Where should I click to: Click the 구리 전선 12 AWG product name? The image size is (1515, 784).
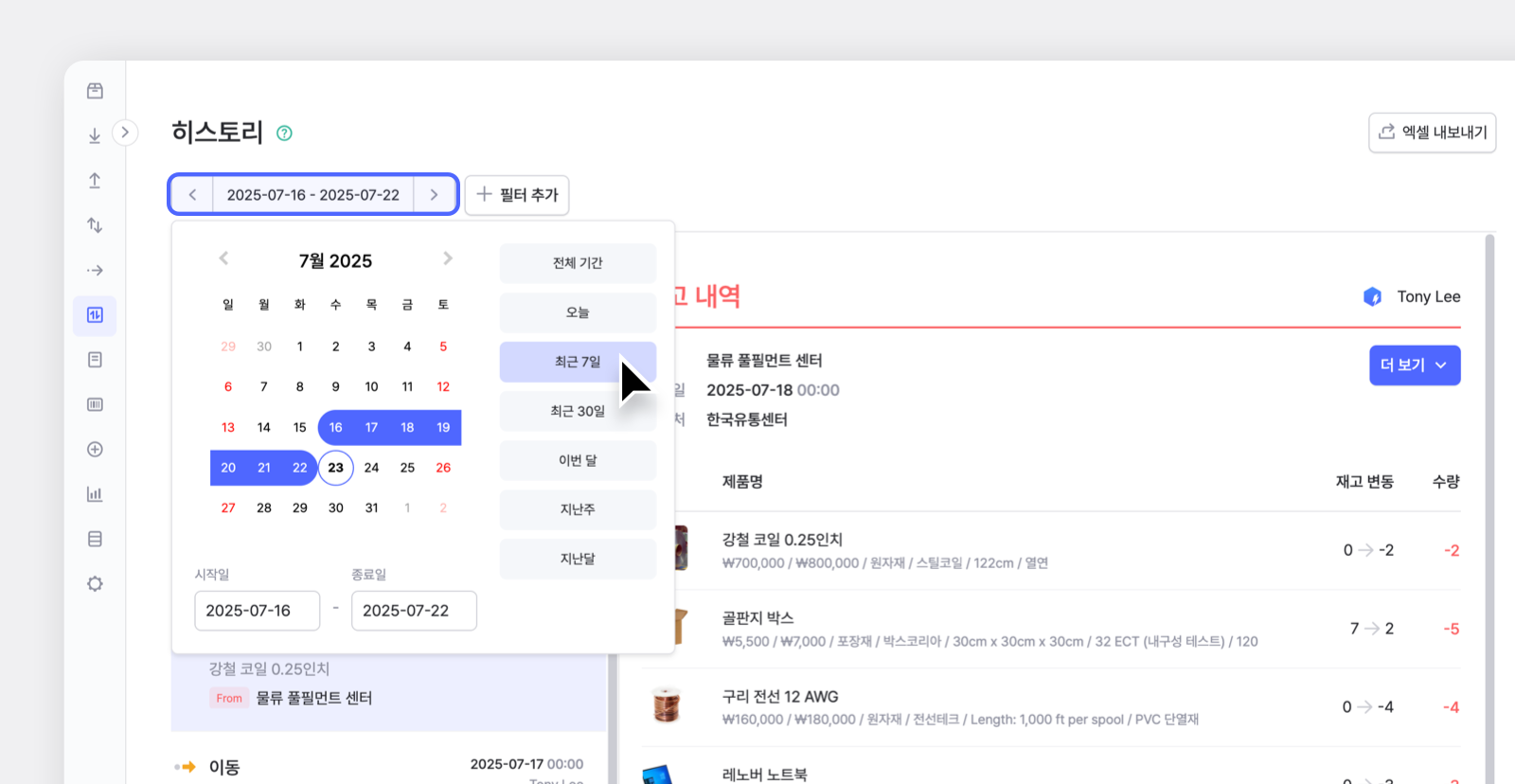pos(780,697)
